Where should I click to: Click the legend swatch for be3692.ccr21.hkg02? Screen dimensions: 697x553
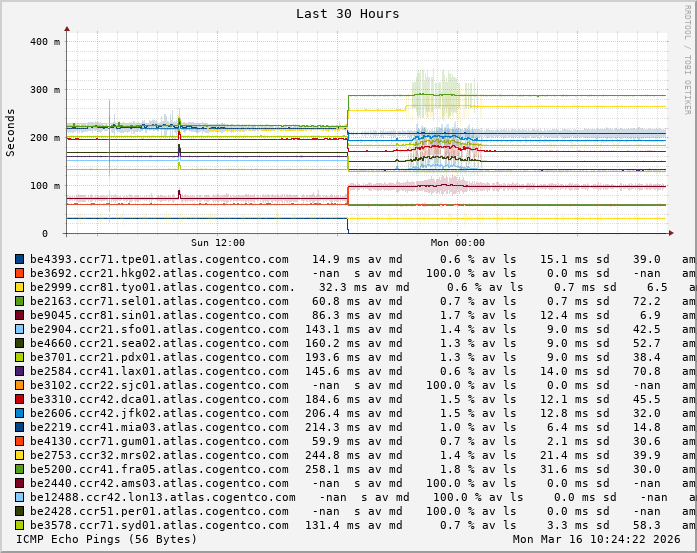(x=19, y=273)
